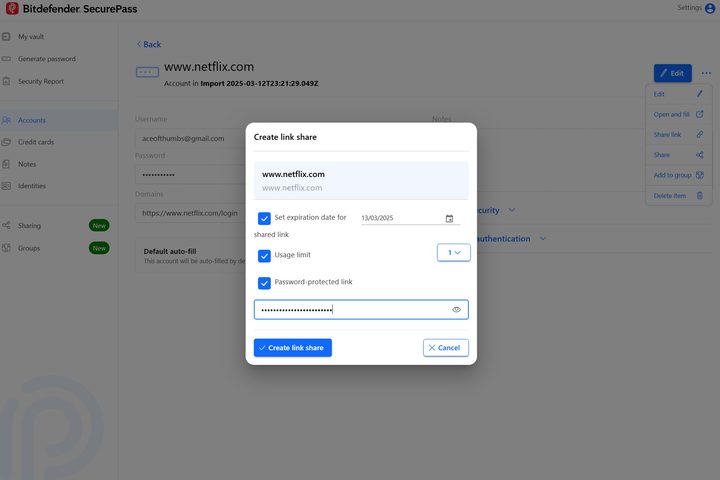720x480 pixels.
Task: Click the netflix account password icon
Action: 147,72
